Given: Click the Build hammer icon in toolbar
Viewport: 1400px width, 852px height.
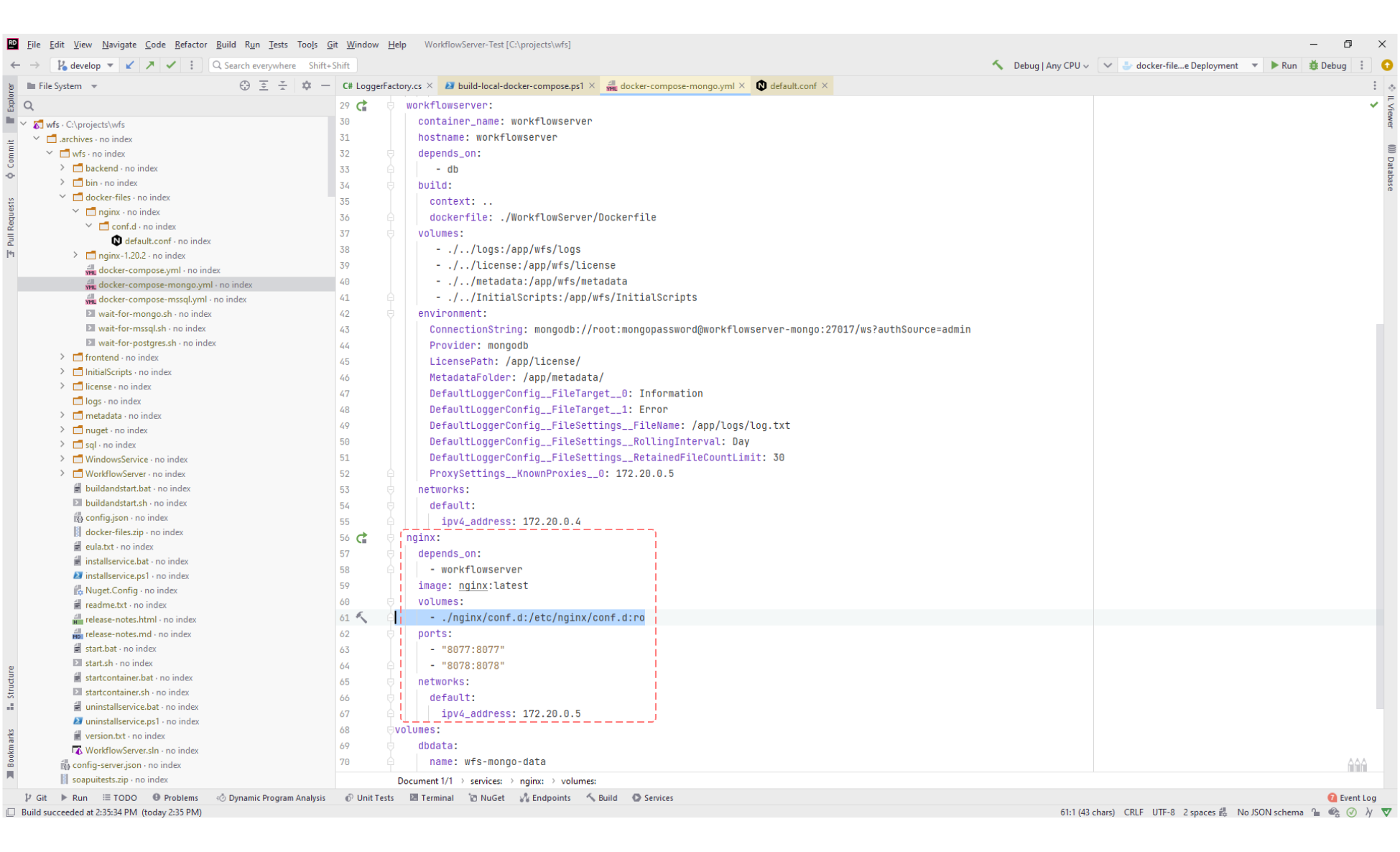Looking at the screenshot, I should pyautogui.click(x=998, y=65).
